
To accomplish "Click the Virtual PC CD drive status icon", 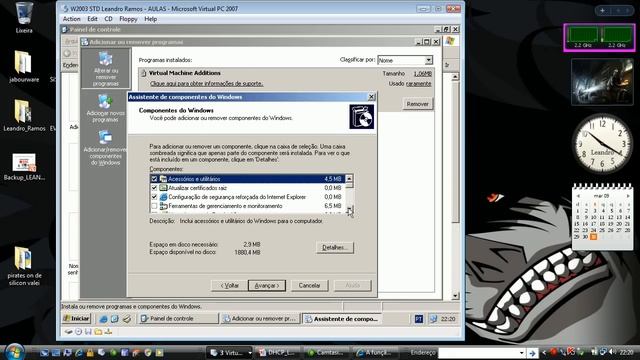I will [x=78, y=332].
